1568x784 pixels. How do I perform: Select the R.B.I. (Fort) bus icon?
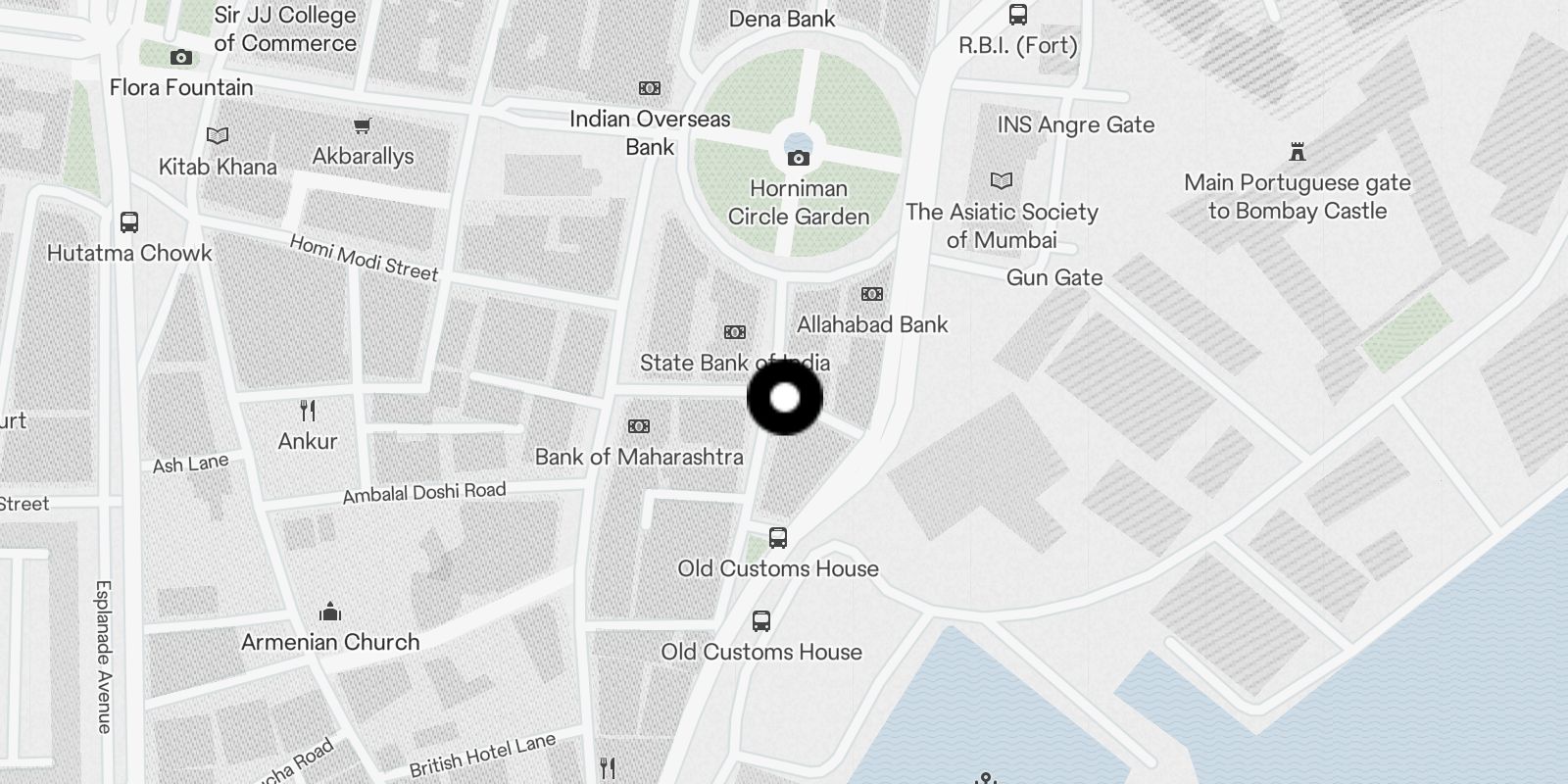(1018, 15)
